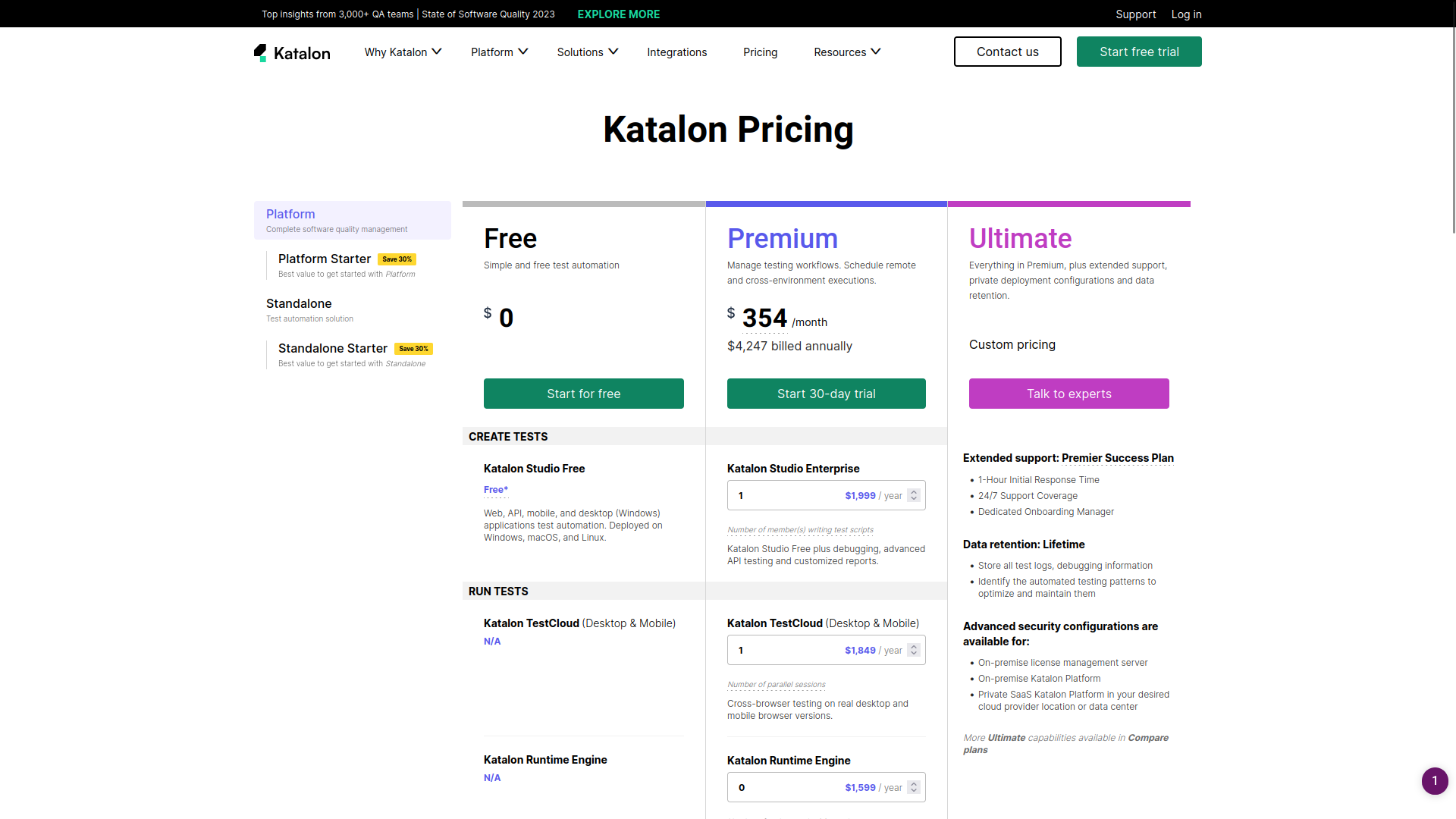Go to the Integrations menu item

pyautogui.click(x=676, y=52)
